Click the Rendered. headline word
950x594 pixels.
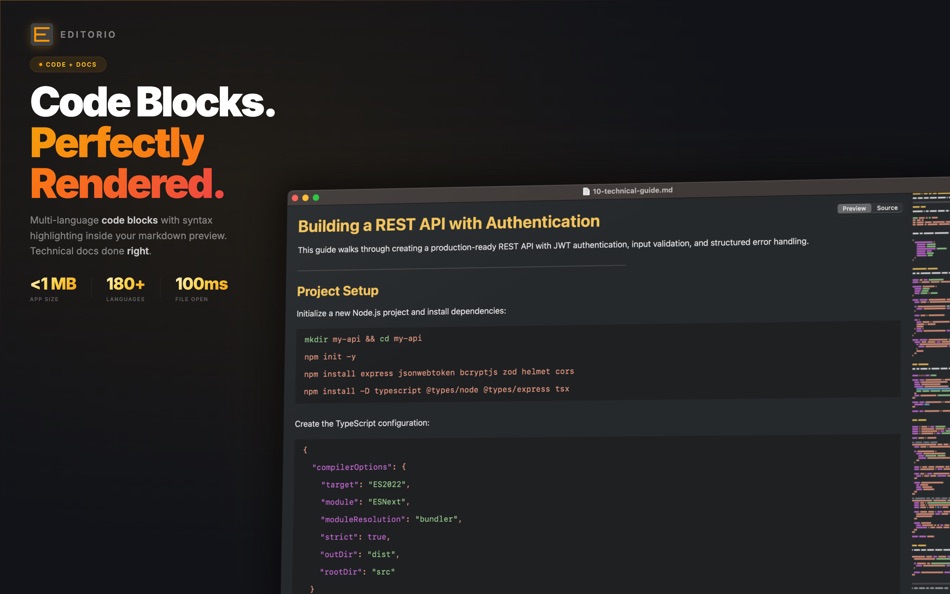[127, 184]
